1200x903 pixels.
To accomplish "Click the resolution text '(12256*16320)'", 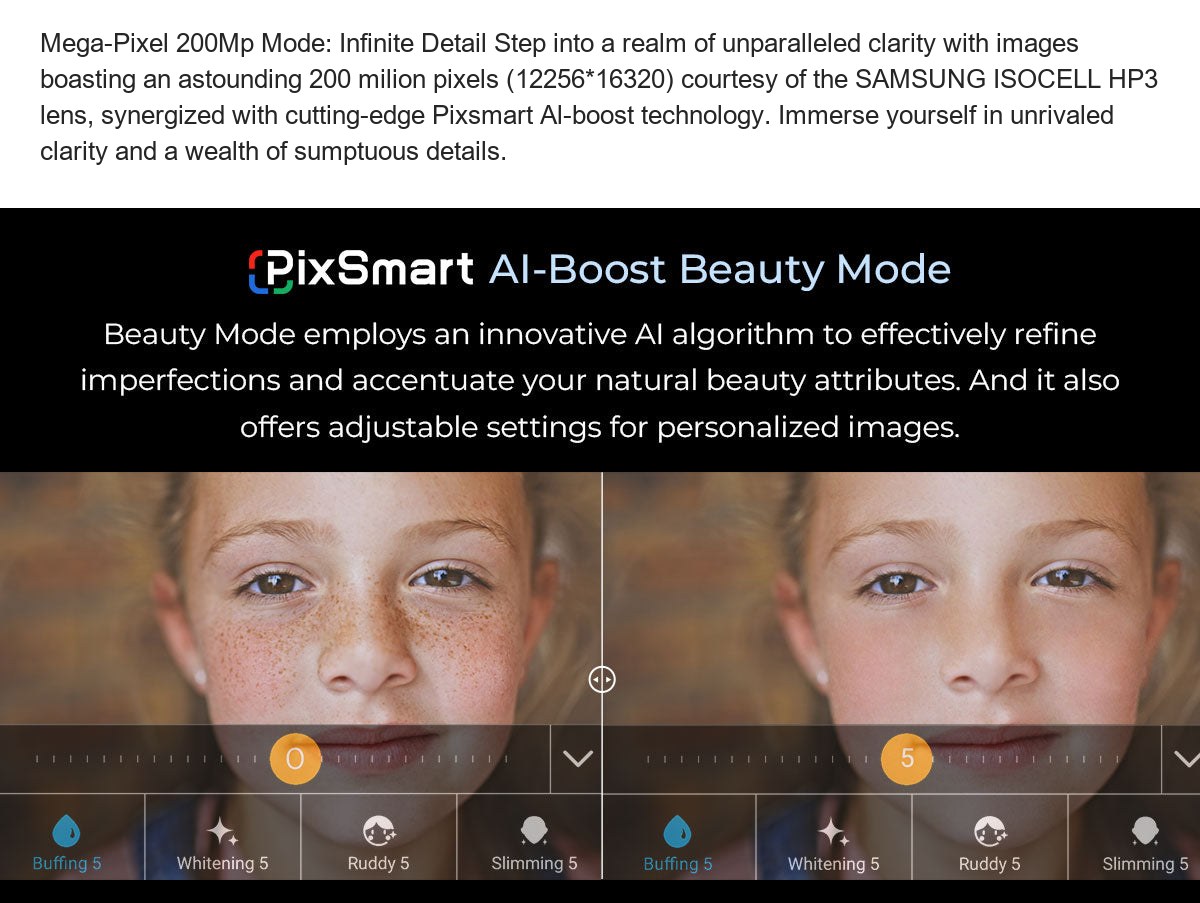I will [x=592, y=80].
